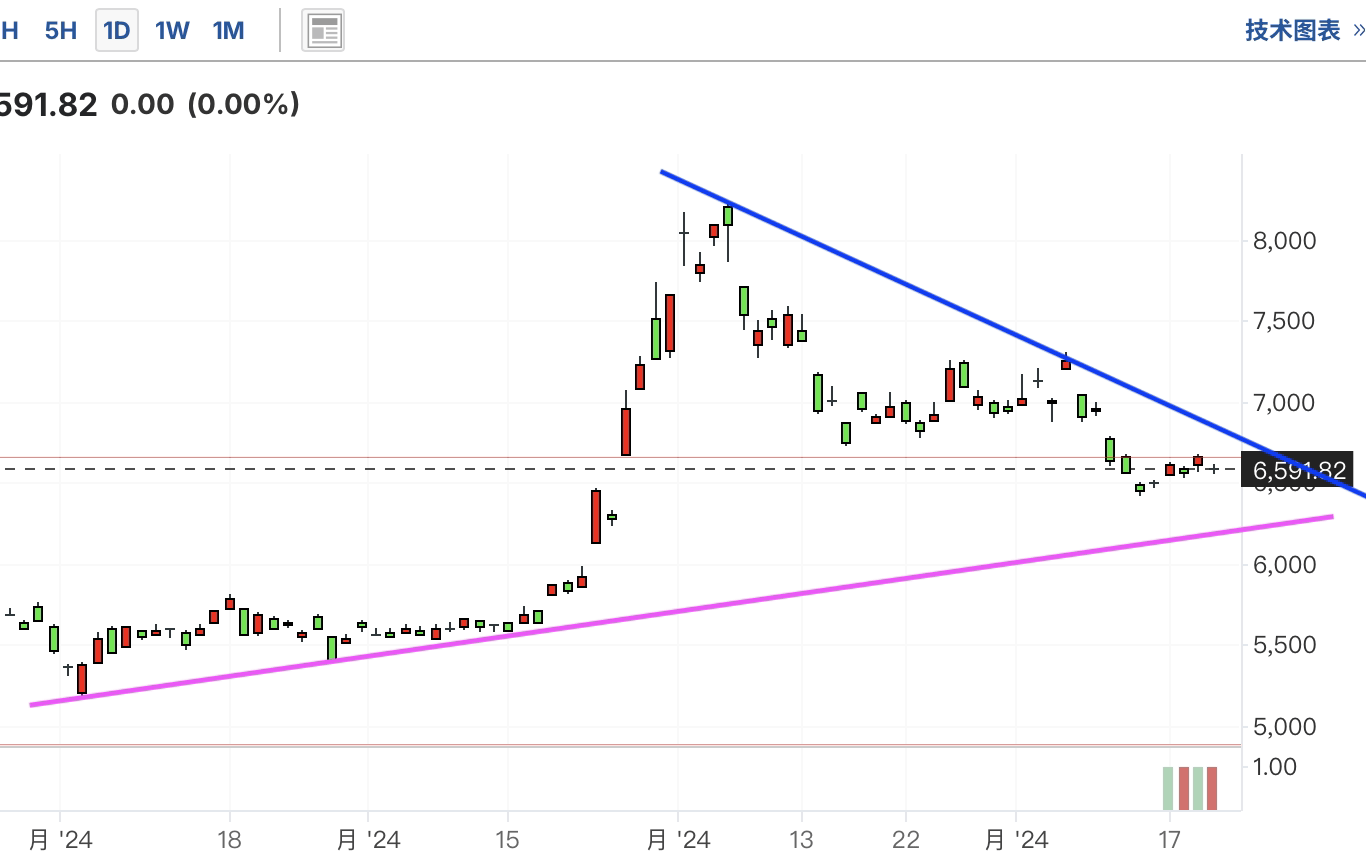Select the 5H timeframe tab
Screen dimensions: 1366x862
60,30
